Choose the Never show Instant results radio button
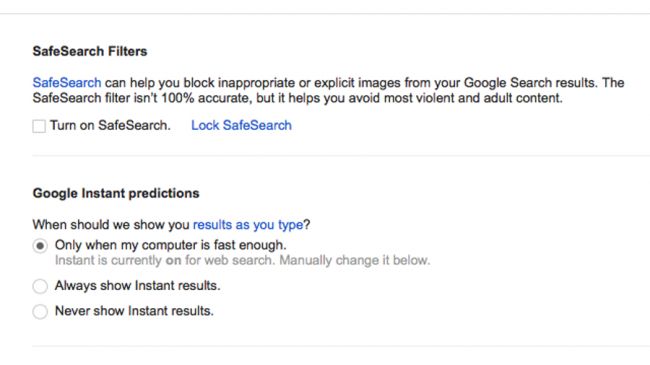This screenshot has width=650, height=365. point(40,311)
